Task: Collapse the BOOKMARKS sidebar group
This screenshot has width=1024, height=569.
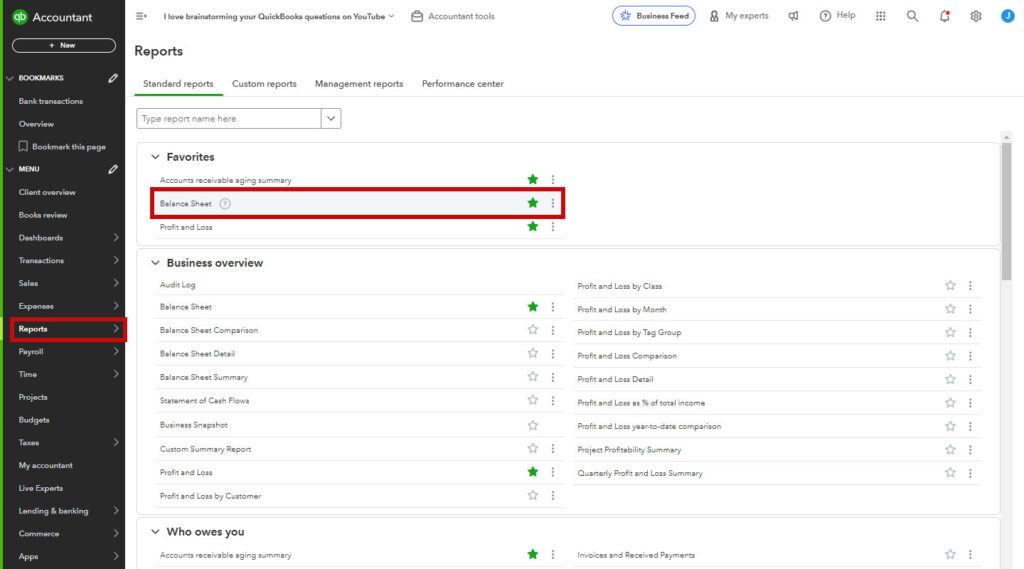Action: coord(10,78)
